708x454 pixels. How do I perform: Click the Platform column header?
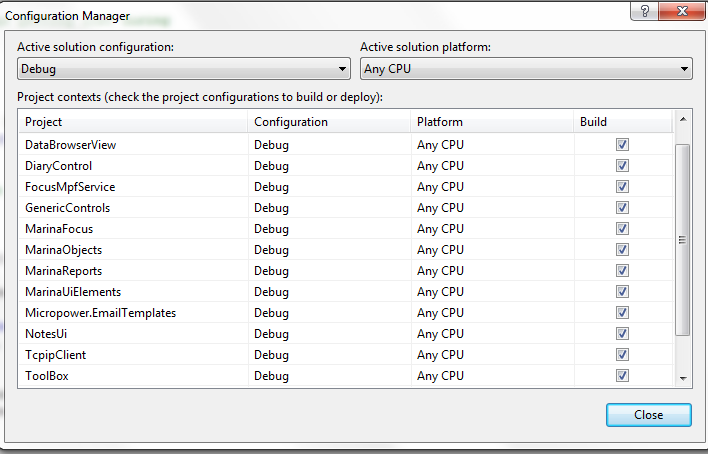pos(492,122)
